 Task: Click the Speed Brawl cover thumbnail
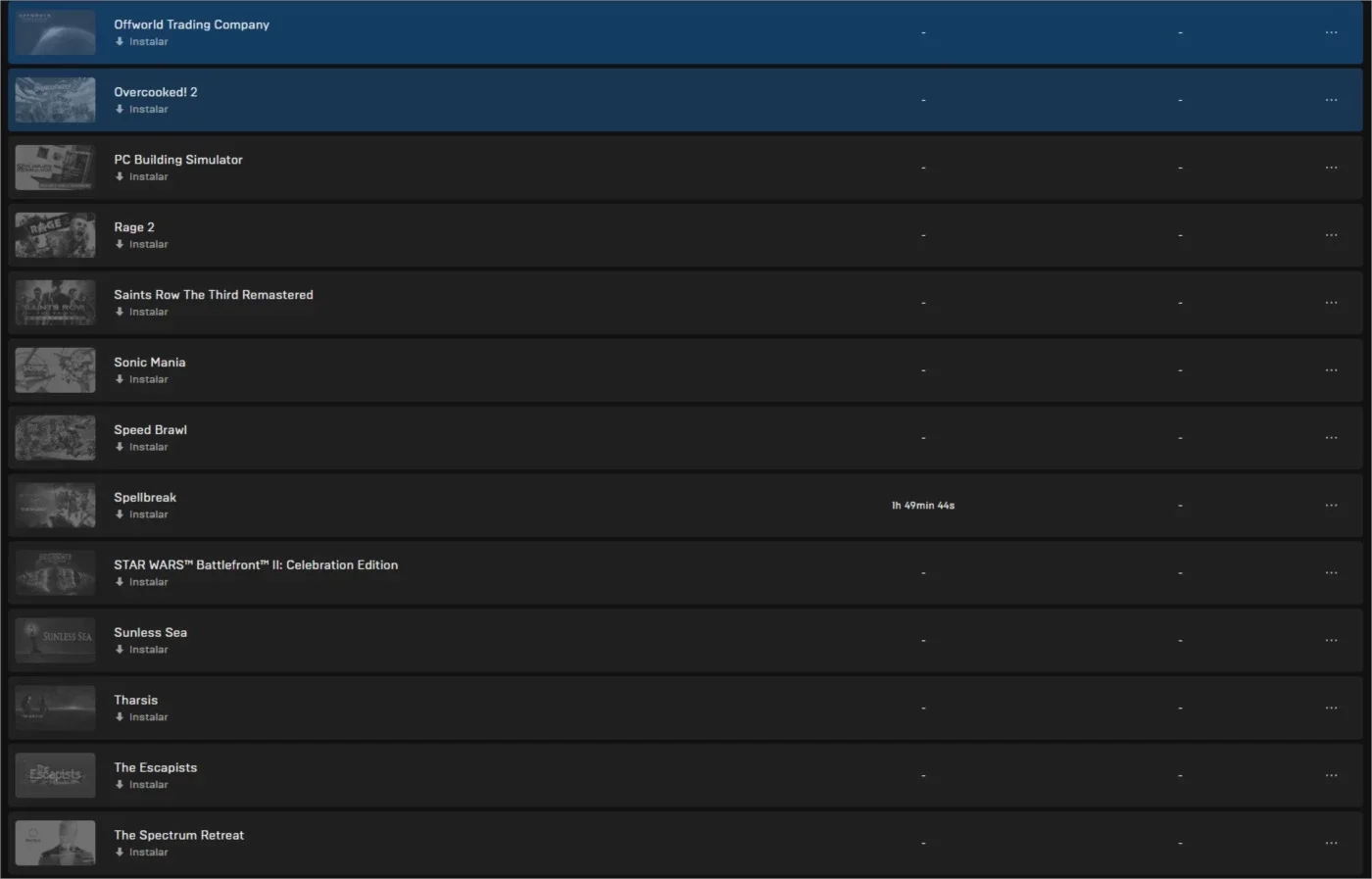[56, 438]
